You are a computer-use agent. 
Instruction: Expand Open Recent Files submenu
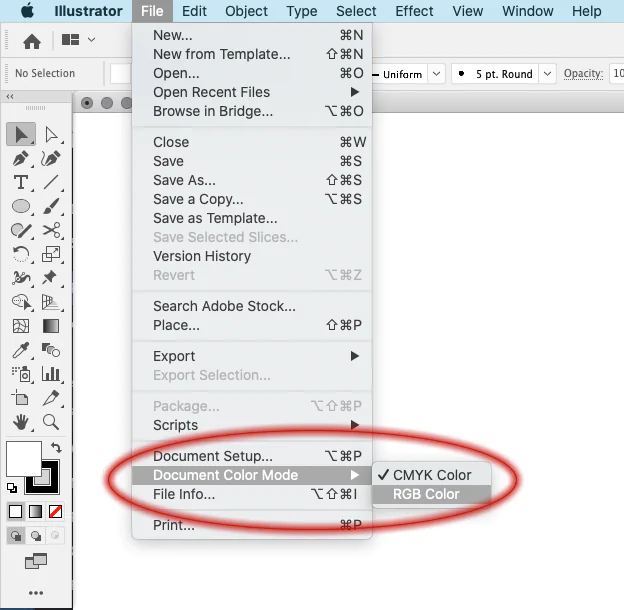click(252, 92)
